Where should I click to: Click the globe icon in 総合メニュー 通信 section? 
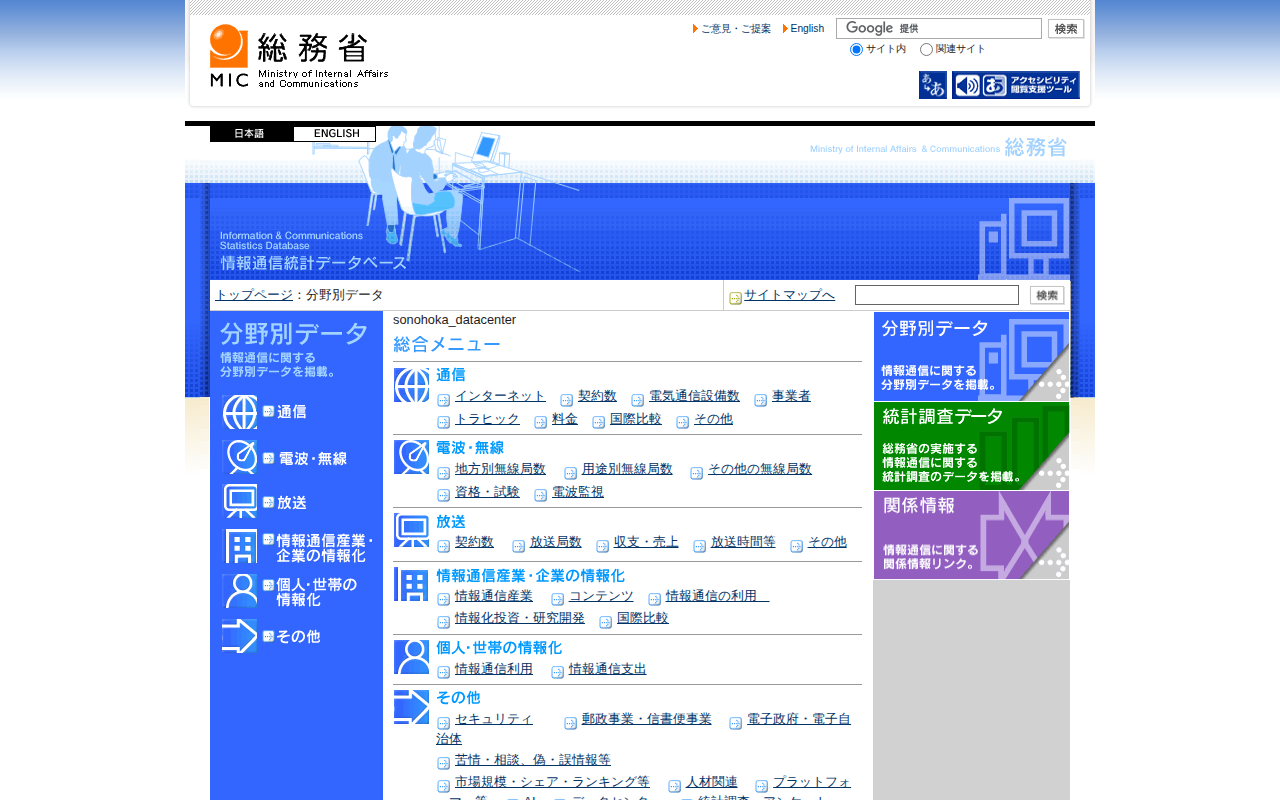tap(412, 385)
